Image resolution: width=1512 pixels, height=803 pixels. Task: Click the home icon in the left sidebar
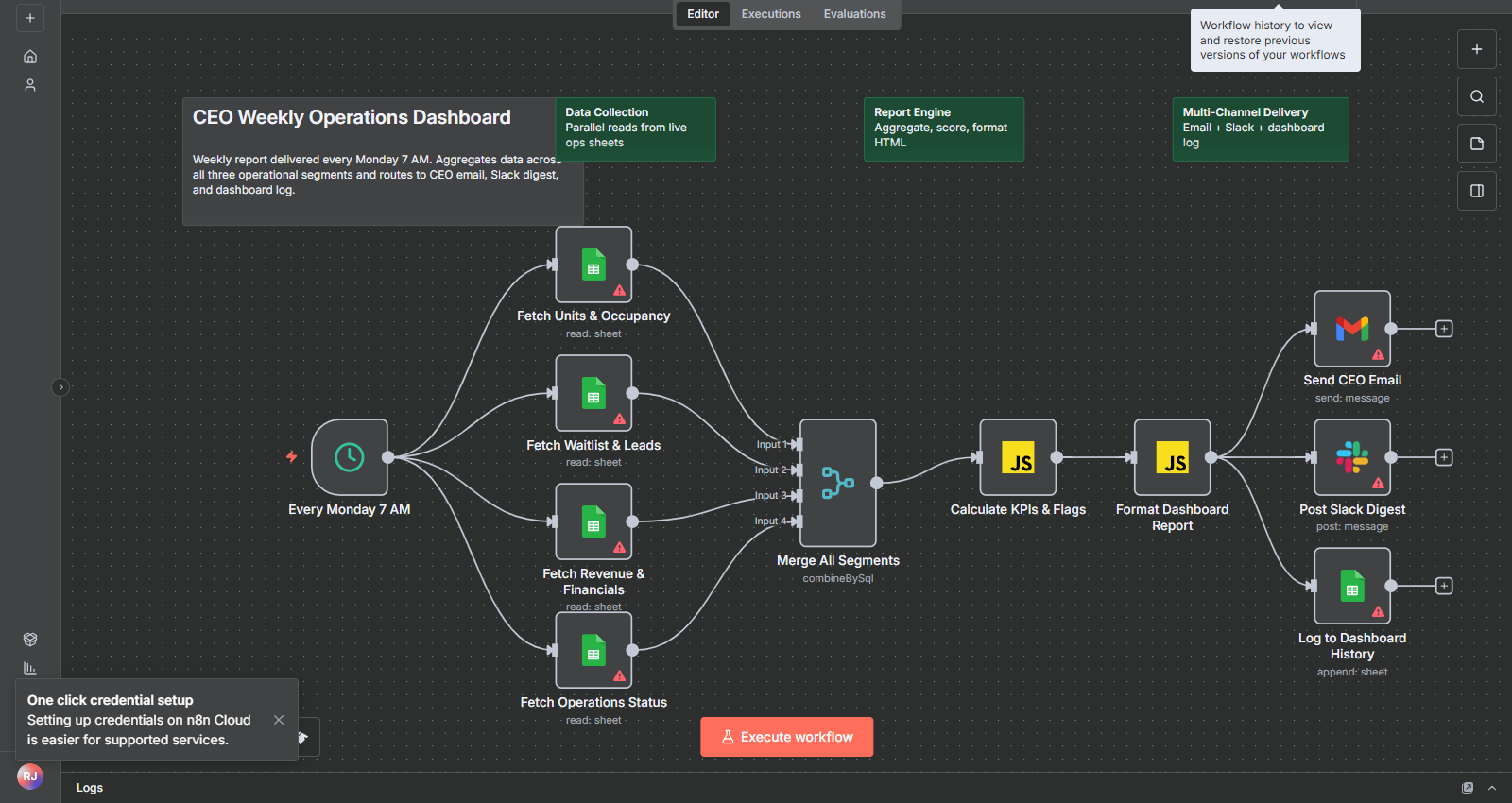click(30, 57)
